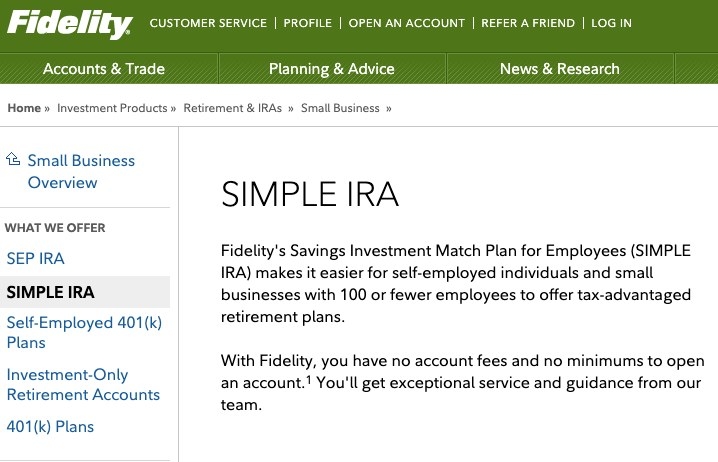
Task: Open the Planning & Advice menu
Action: point(332,69)
